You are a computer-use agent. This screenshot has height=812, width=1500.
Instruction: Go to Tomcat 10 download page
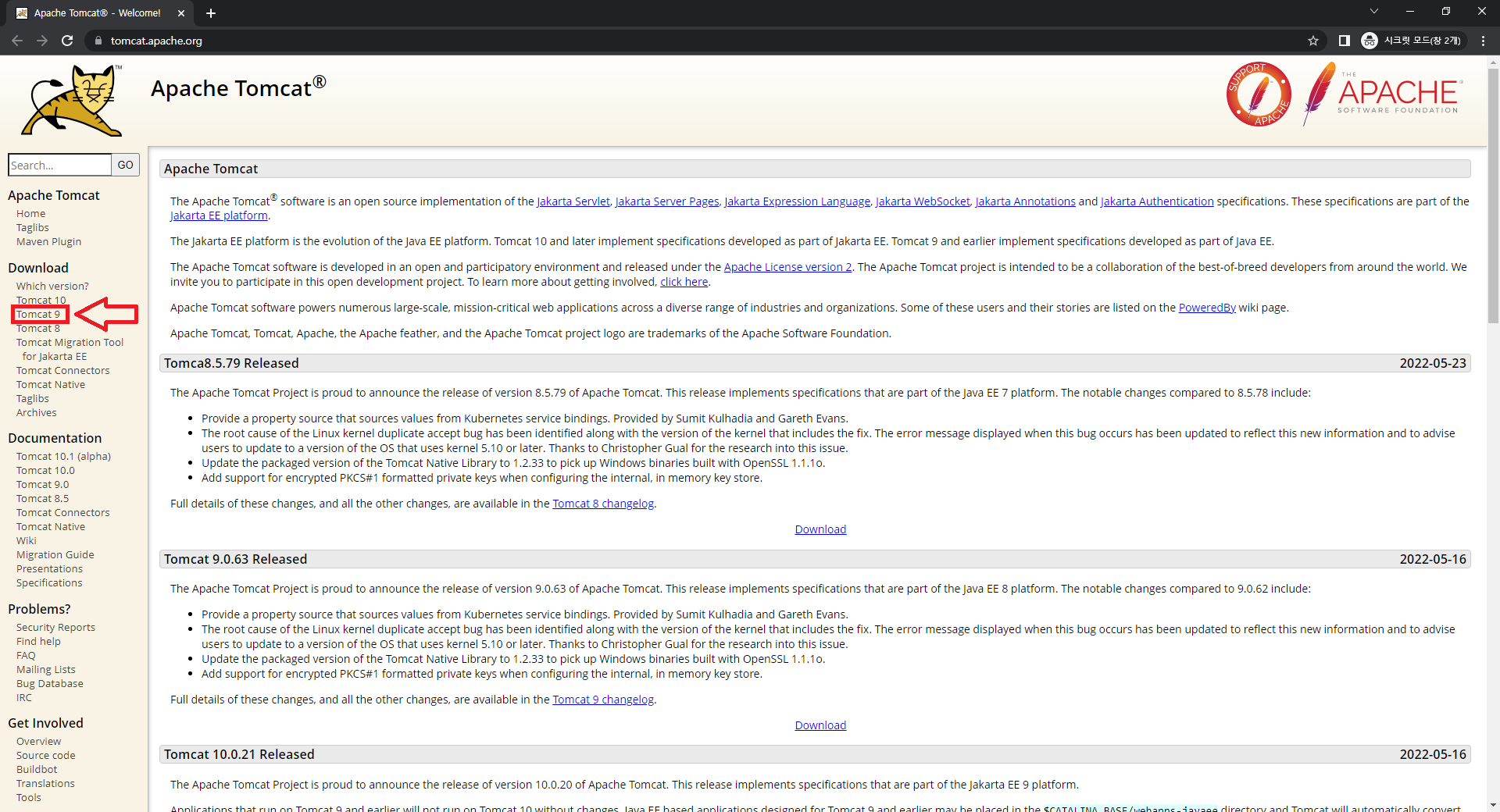(x=41, y=300)
